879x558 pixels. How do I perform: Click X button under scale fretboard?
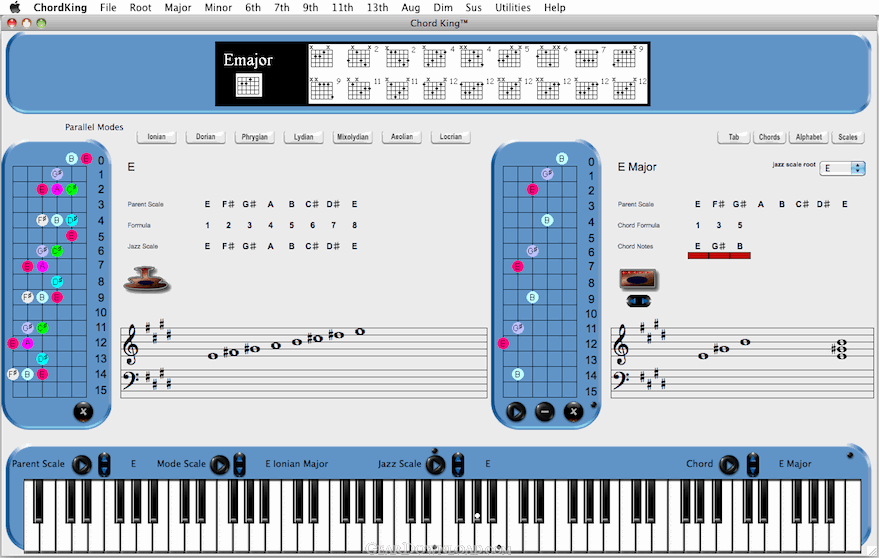click(x=83, y=412)
